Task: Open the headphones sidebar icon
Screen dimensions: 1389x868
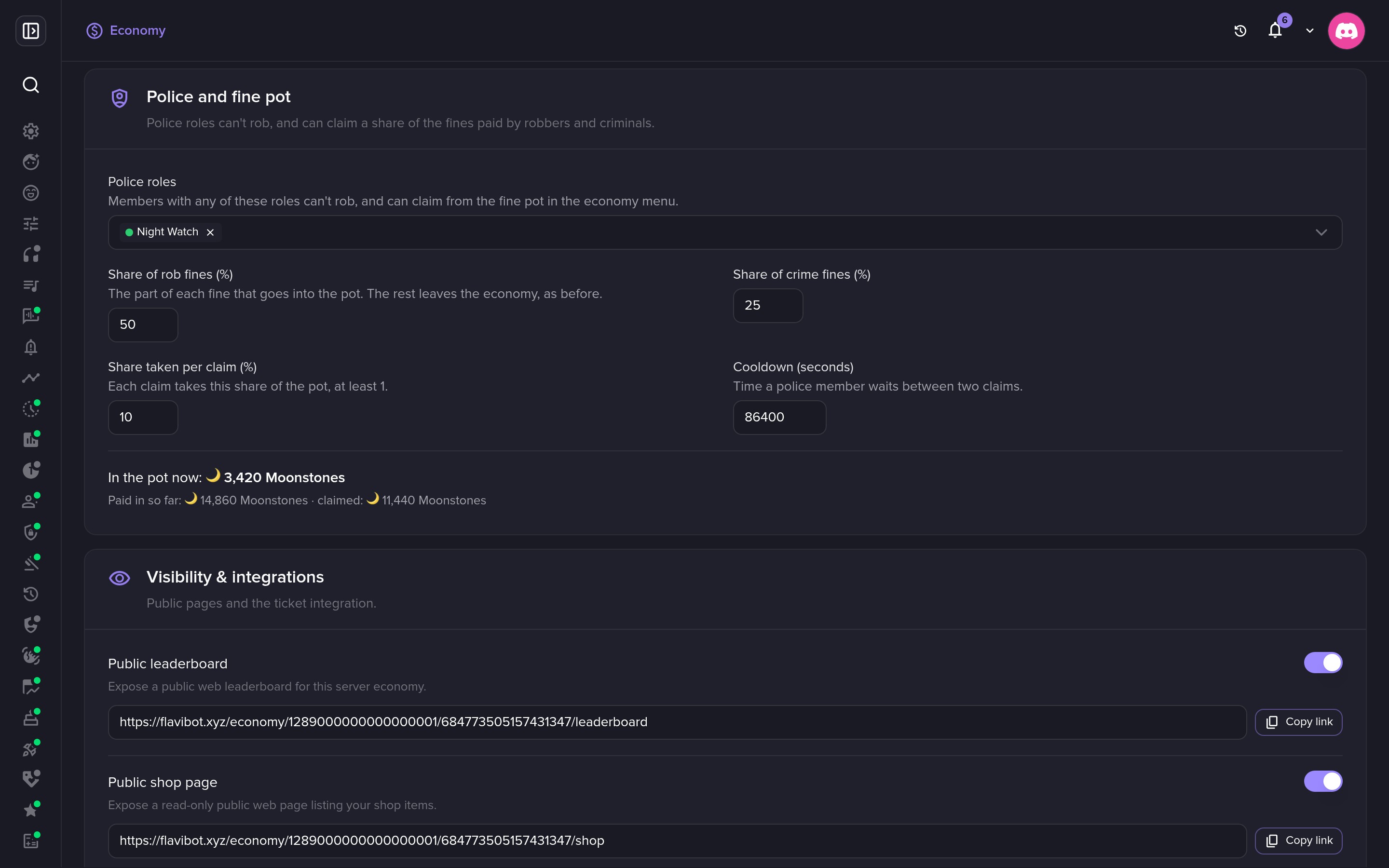Action: click(x=30, y=254)
